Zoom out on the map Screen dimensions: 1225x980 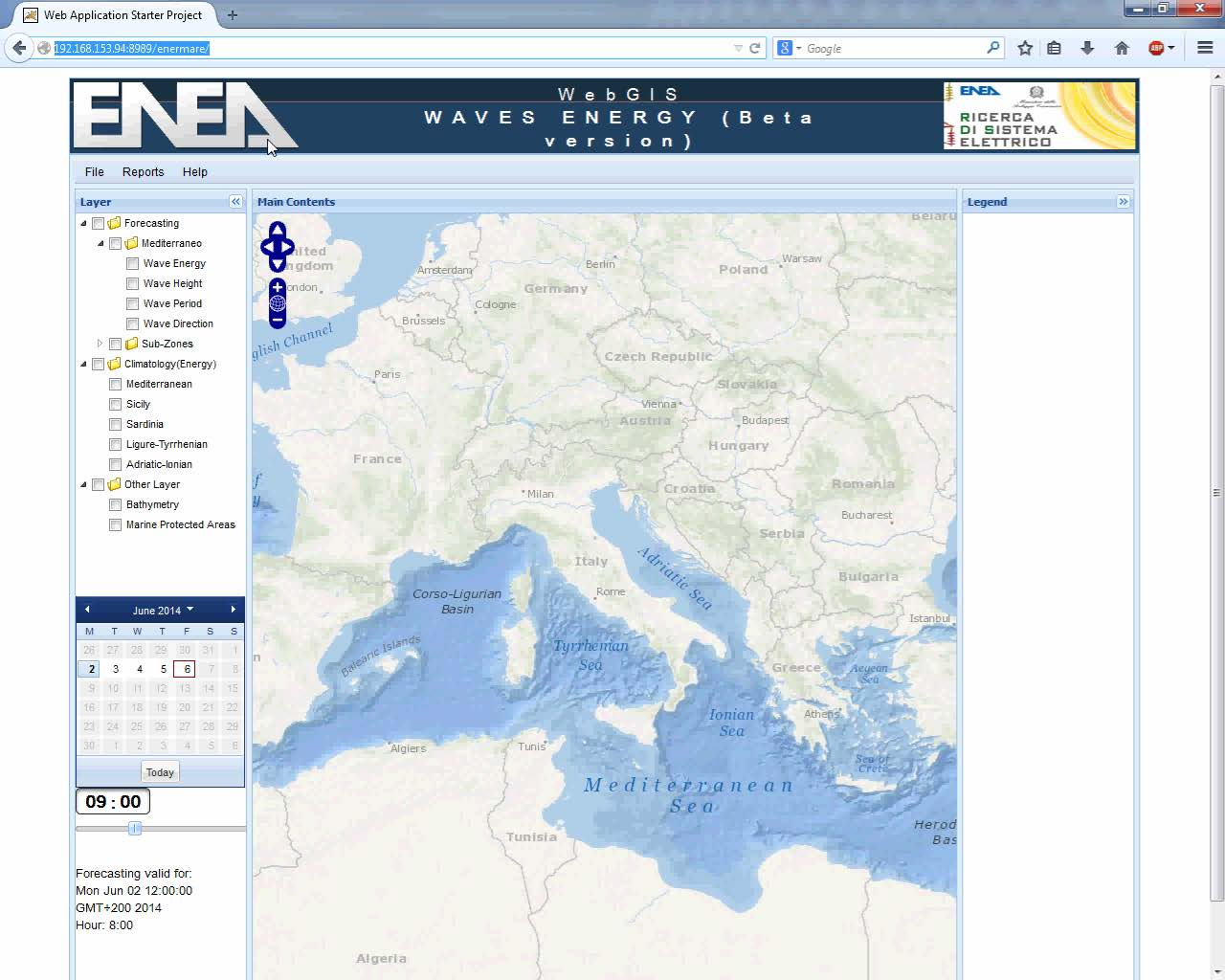tap(278, 320)
